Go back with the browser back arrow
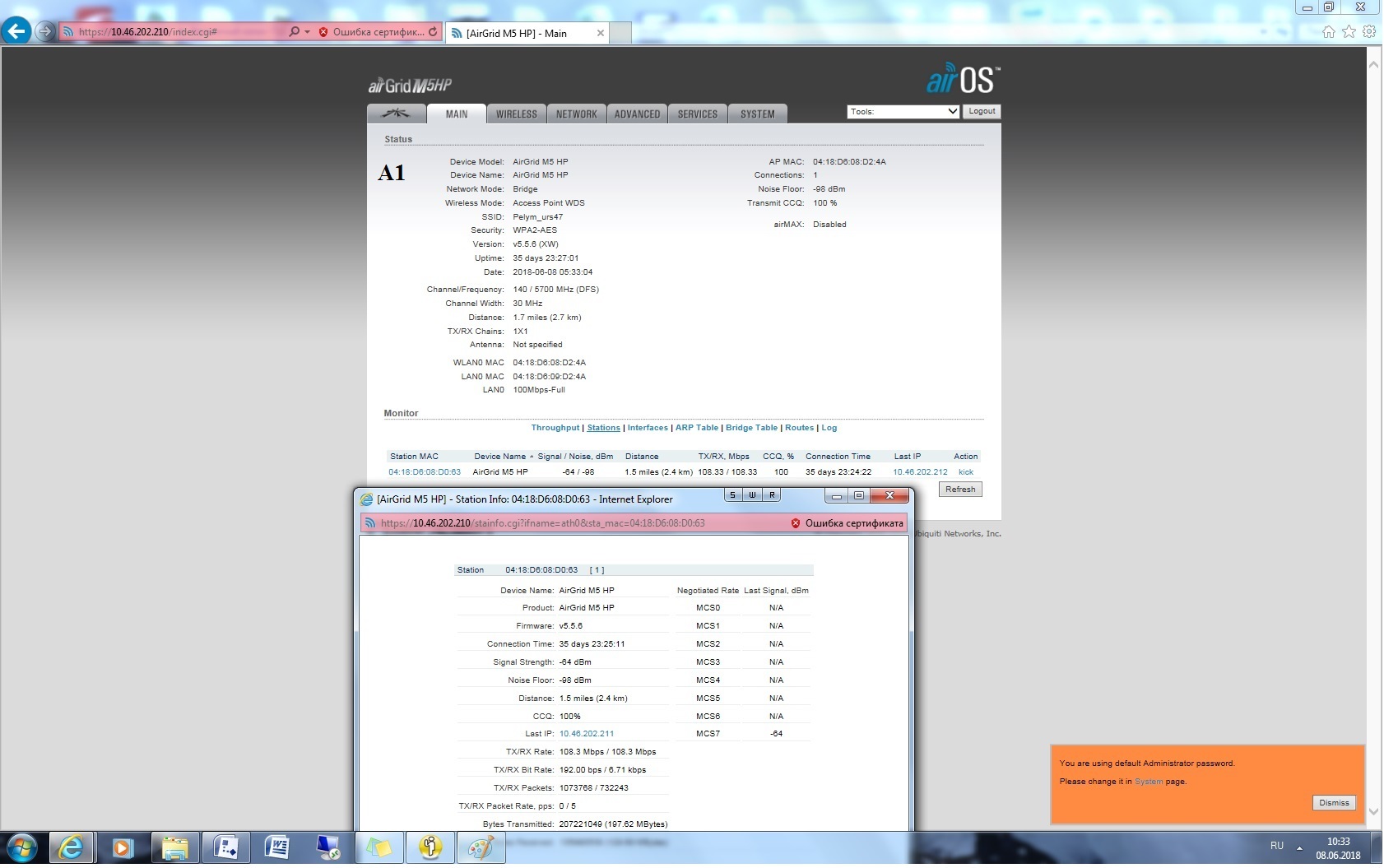Viewport: 1384px width, 868px height. pos(16,31)
